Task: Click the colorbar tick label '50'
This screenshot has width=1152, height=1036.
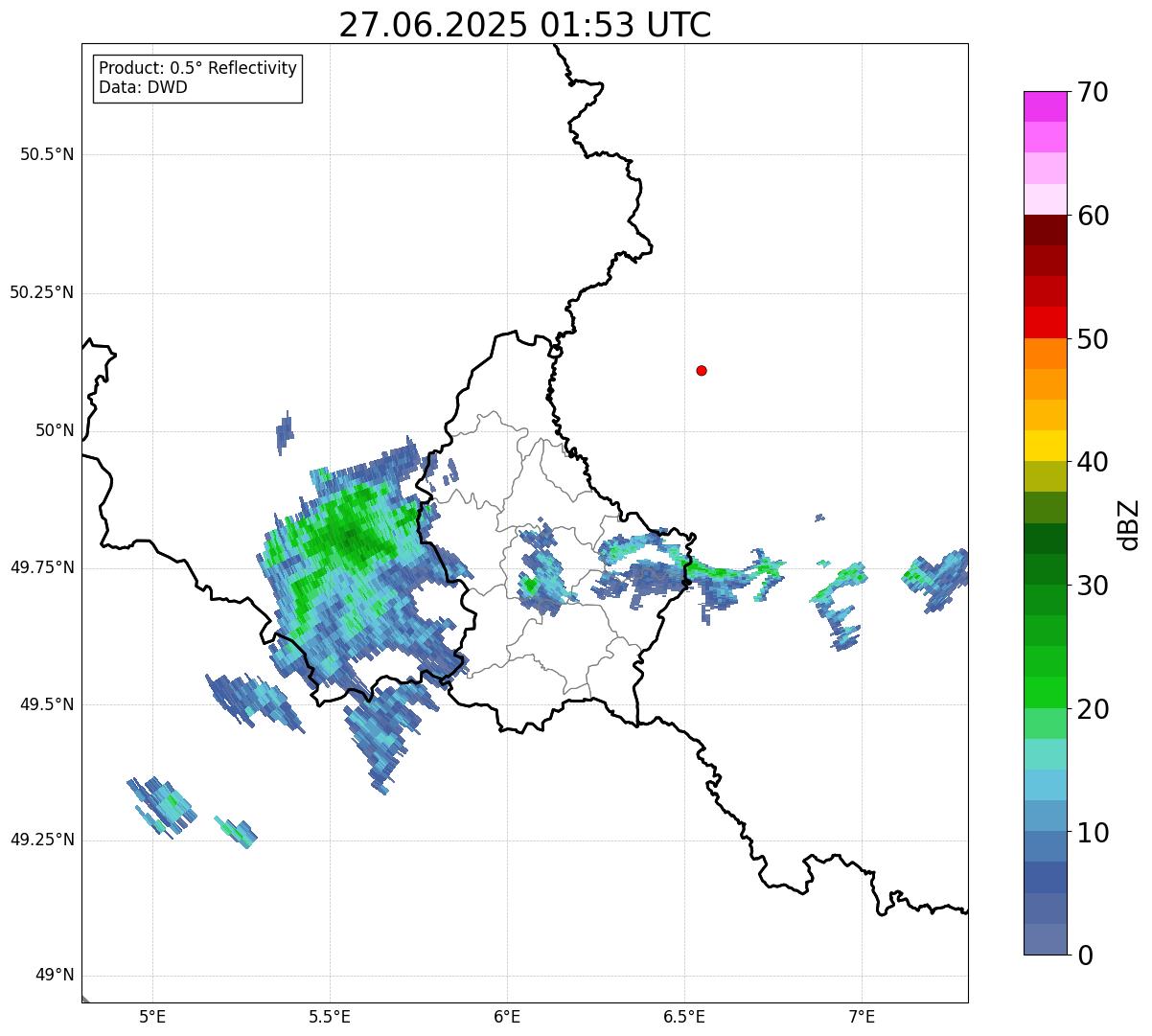Action: (x=1093, y=339)
